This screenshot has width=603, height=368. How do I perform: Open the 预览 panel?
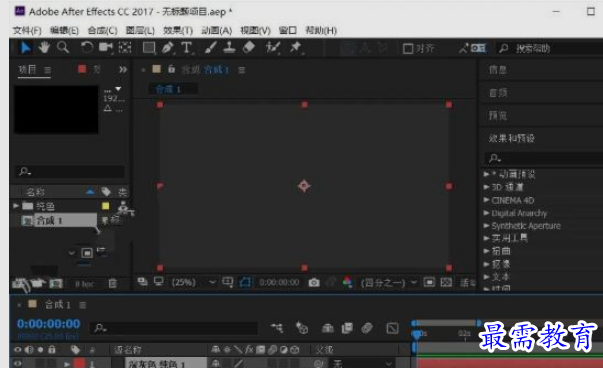click(x=498, y=115)
